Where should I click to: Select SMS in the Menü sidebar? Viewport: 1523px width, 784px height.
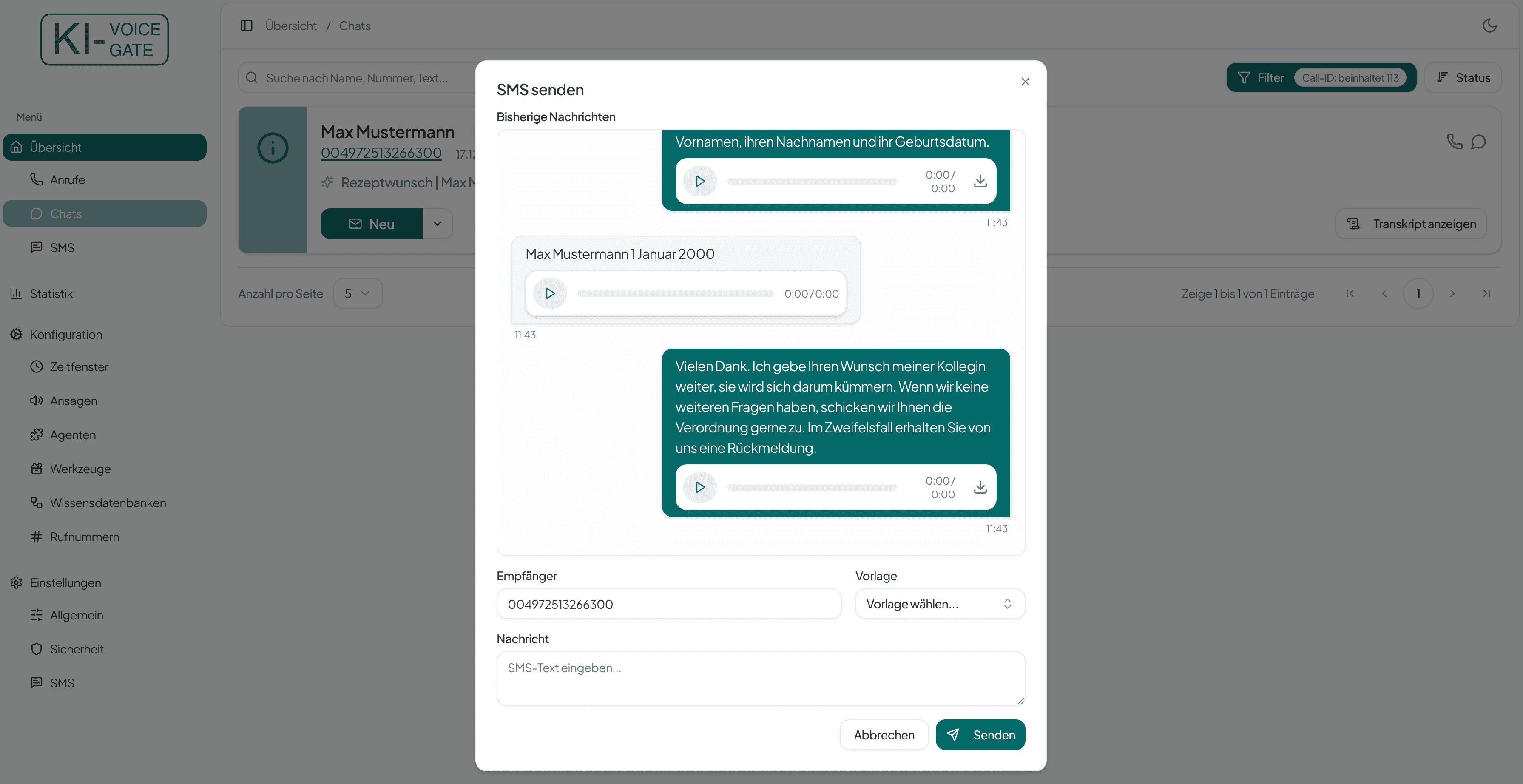point(62,247)
